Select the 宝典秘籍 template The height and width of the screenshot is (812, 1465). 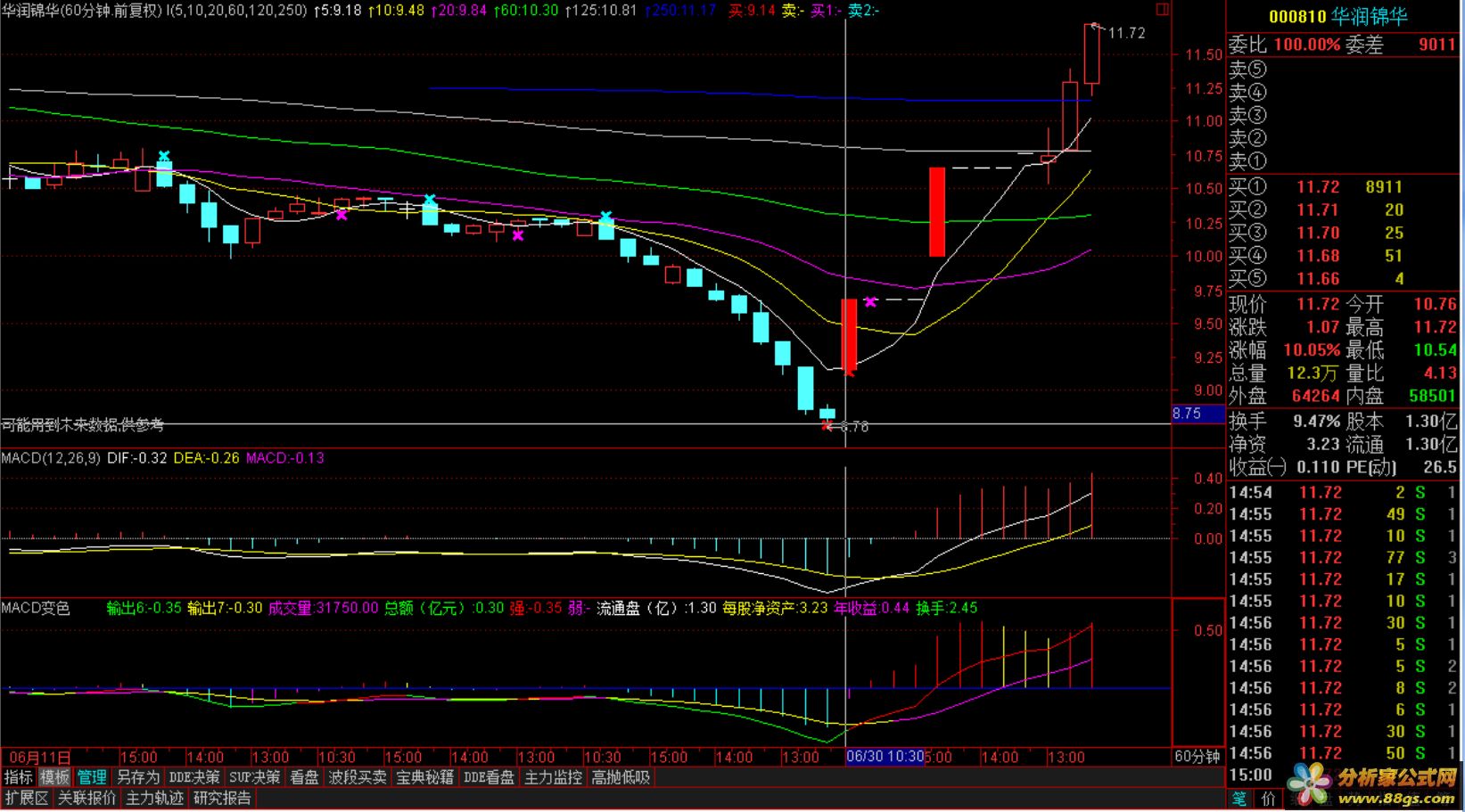point(425,777)
